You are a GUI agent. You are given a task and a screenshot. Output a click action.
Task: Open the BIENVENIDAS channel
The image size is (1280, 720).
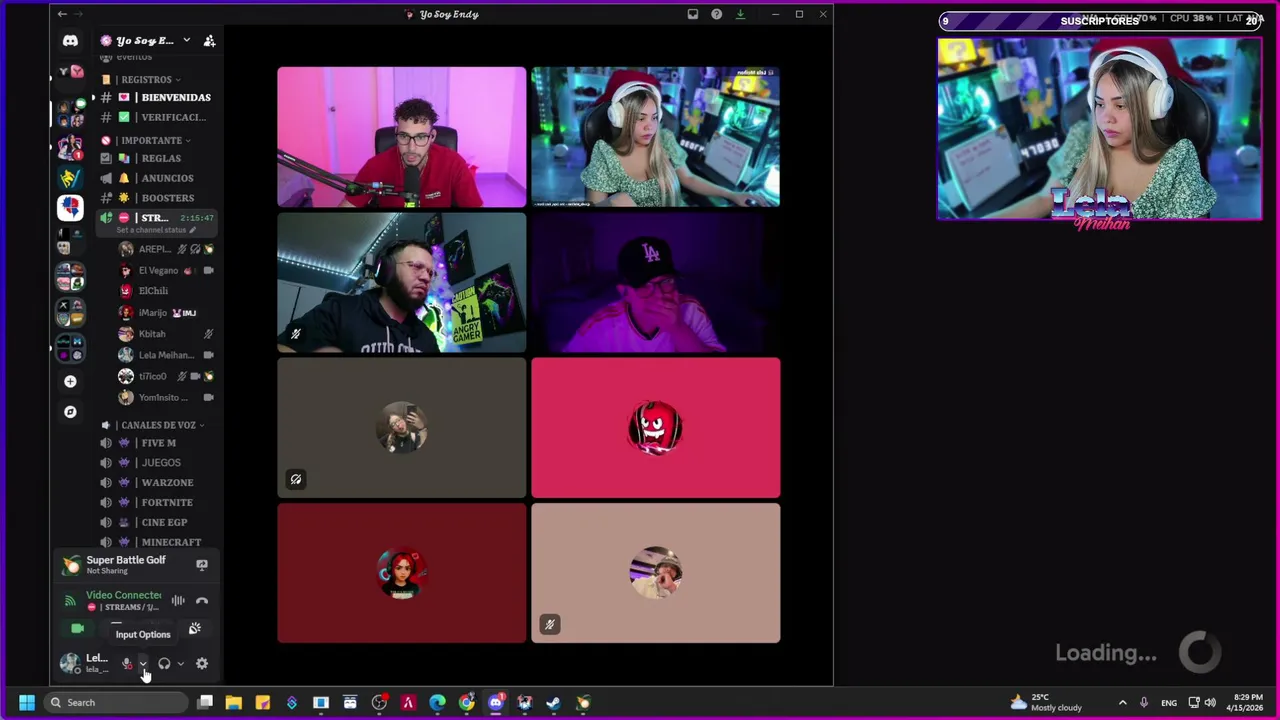(158, 97)
